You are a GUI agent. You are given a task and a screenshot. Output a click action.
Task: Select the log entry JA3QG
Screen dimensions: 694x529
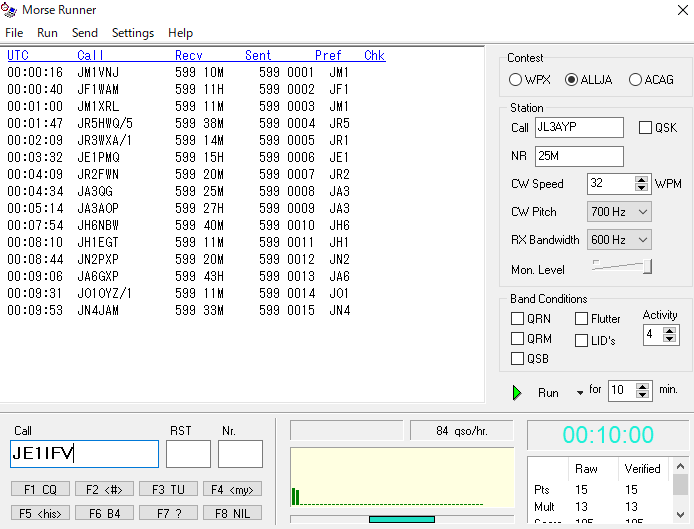pos(95,191)
